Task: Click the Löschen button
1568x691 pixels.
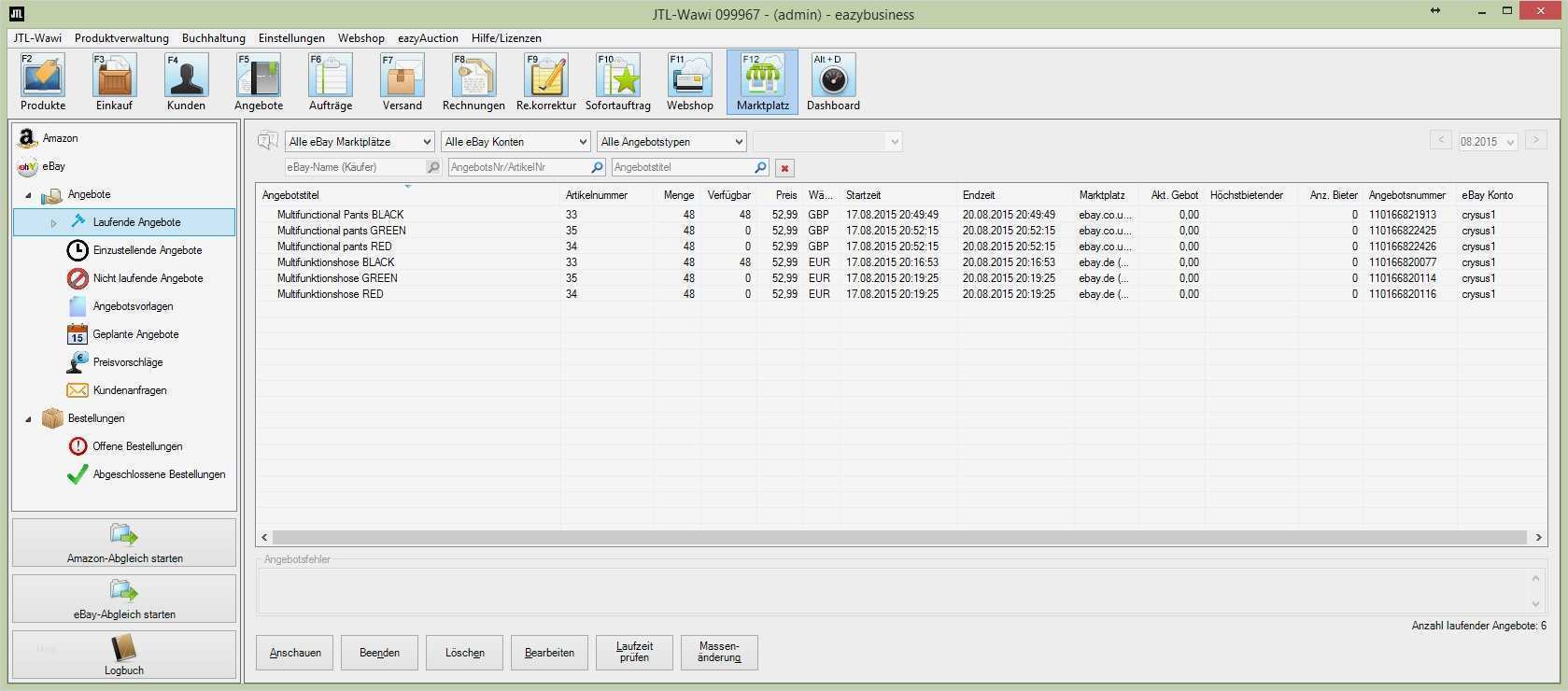Action: 464,653
